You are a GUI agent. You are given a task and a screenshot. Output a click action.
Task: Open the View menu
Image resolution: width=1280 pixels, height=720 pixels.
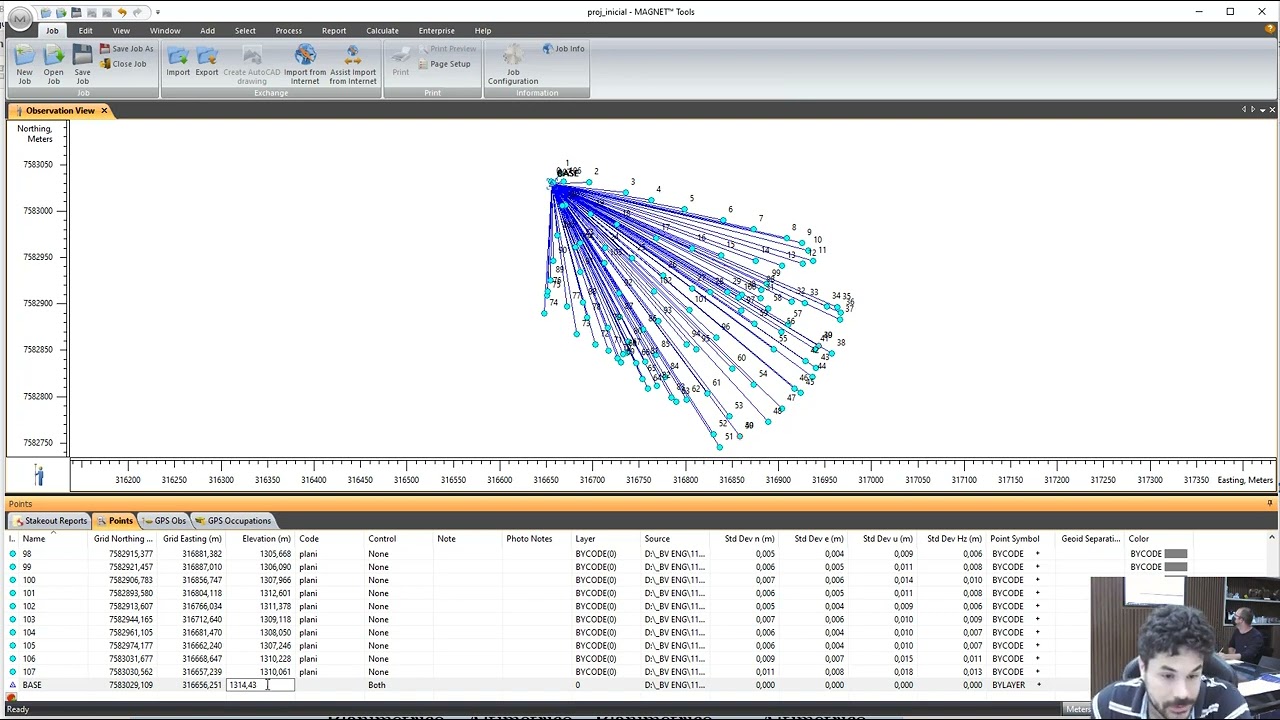point(121,30)
